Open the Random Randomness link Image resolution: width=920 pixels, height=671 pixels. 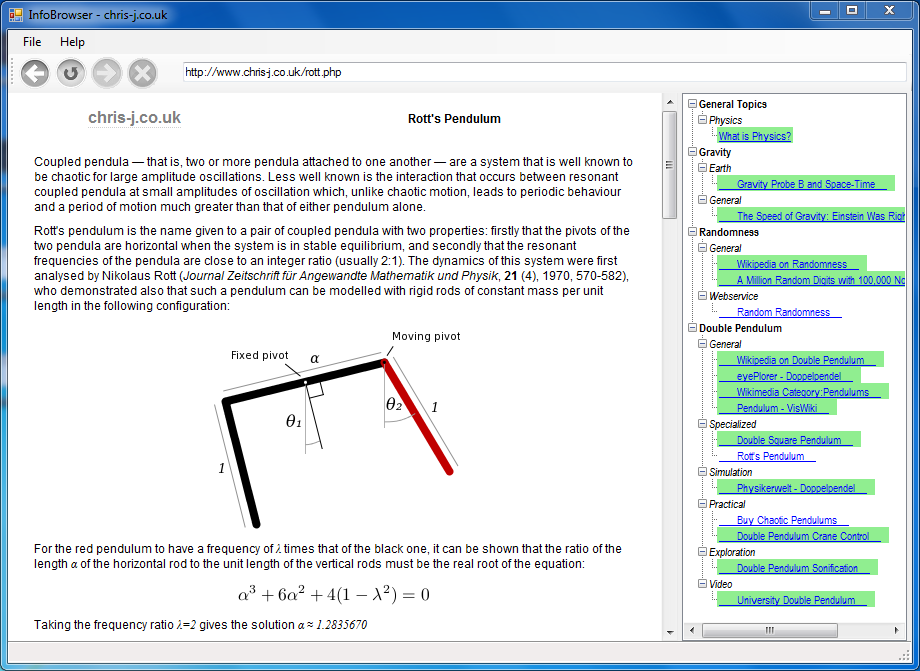(783, 312)
